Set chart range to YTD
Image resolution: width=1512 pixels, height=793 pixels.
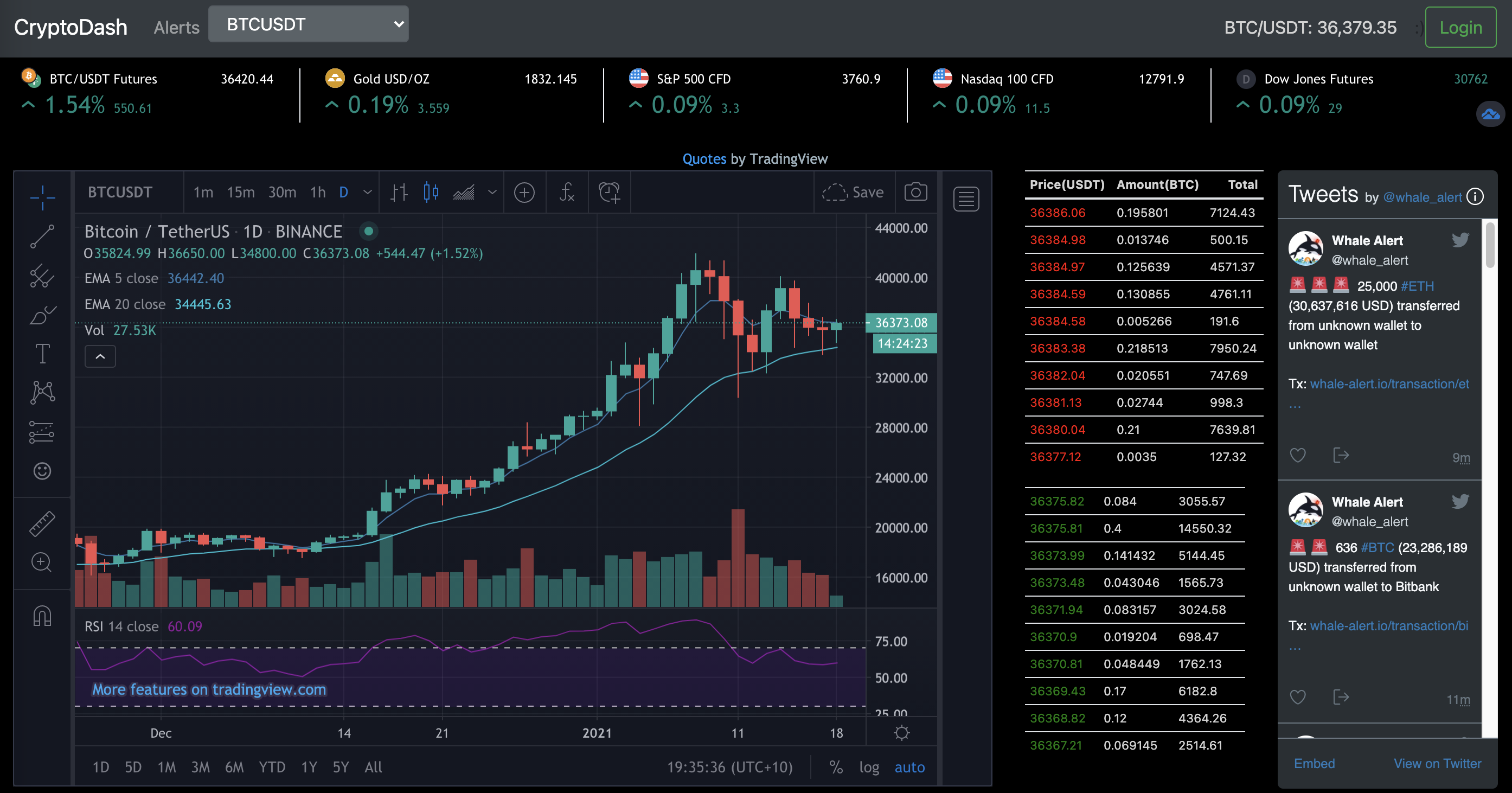point(272,767)
